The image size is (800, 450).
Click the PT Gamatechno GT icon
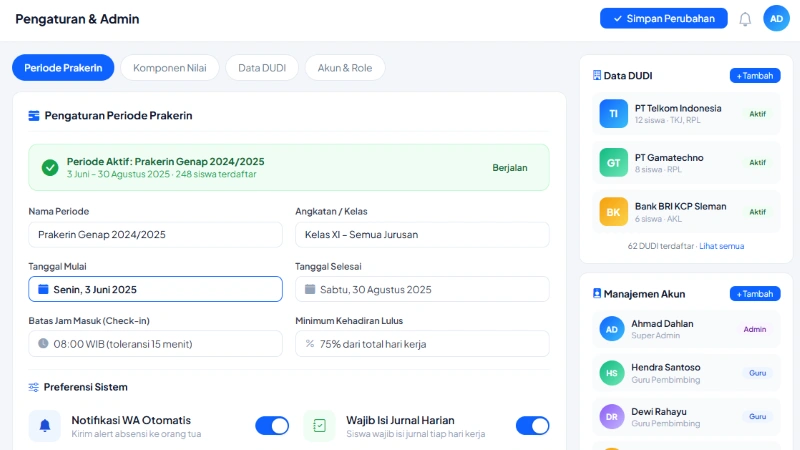tap(614, 162)
